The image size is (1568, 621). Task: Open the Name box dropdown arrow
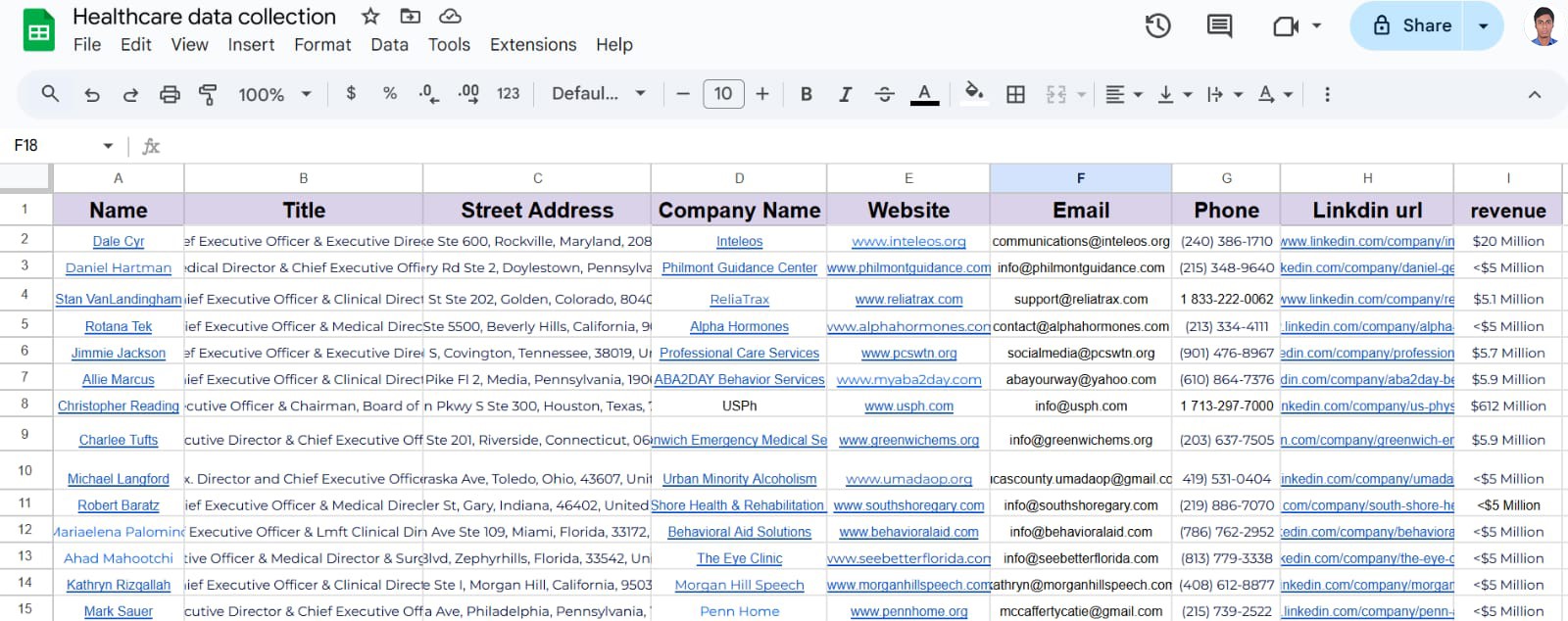108,146
